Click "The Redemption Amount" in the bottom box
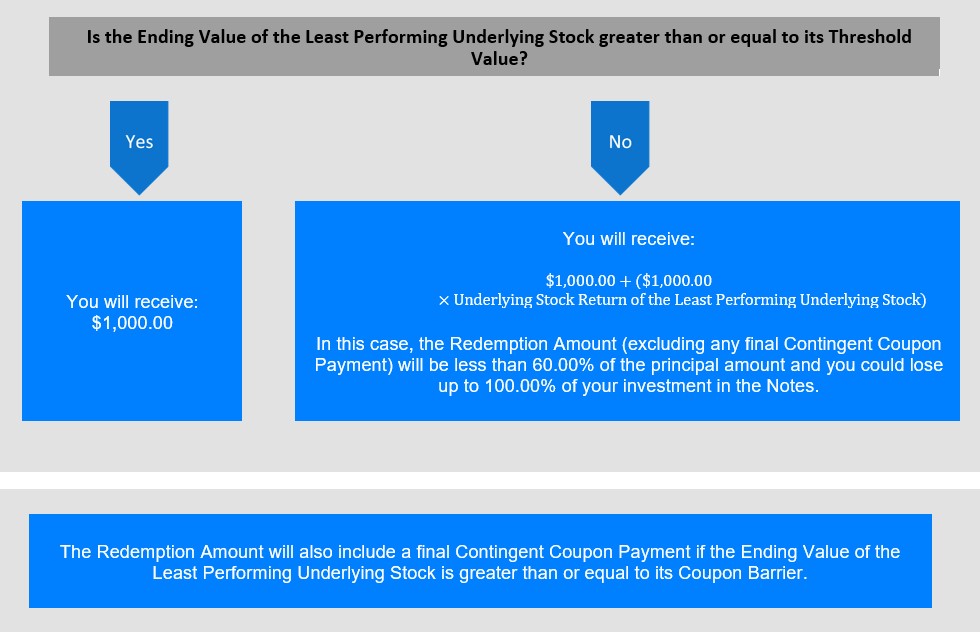This screenshot has width=980, height=632. 146,552
